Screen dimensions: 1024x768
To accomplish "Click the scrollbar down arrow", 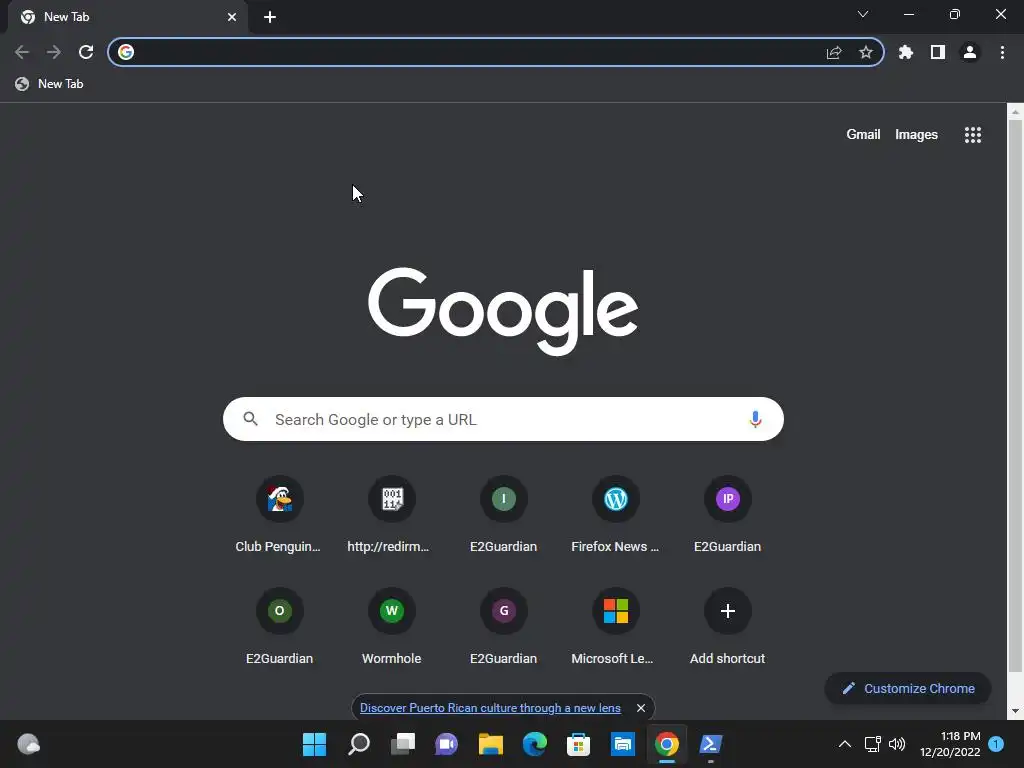I will (1015, 711).
